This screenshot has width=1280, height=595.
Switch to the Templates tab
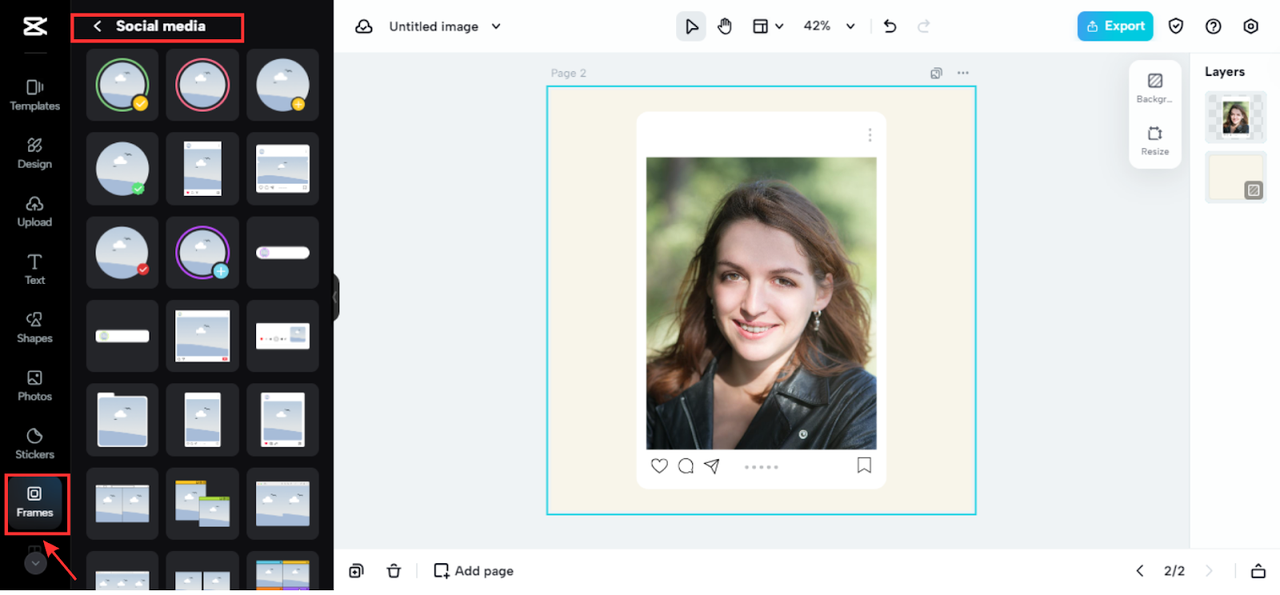pos(34,95)
